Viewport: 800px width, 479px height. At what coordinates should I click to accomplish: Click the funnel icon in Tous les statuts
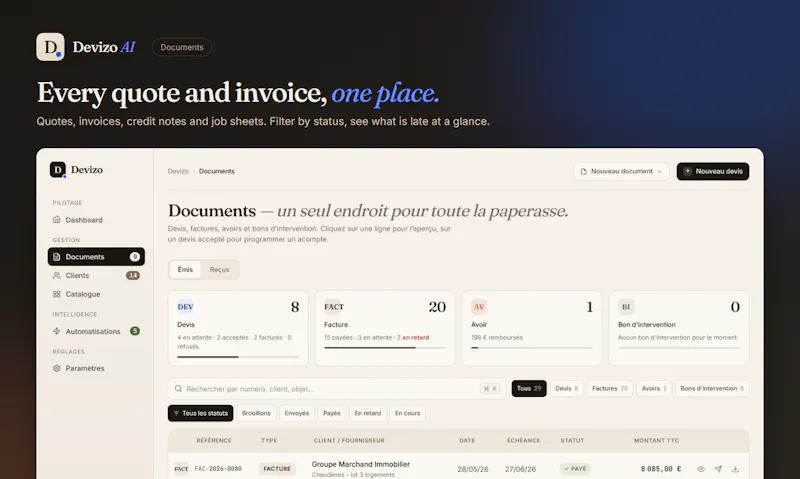click(176, 413)
